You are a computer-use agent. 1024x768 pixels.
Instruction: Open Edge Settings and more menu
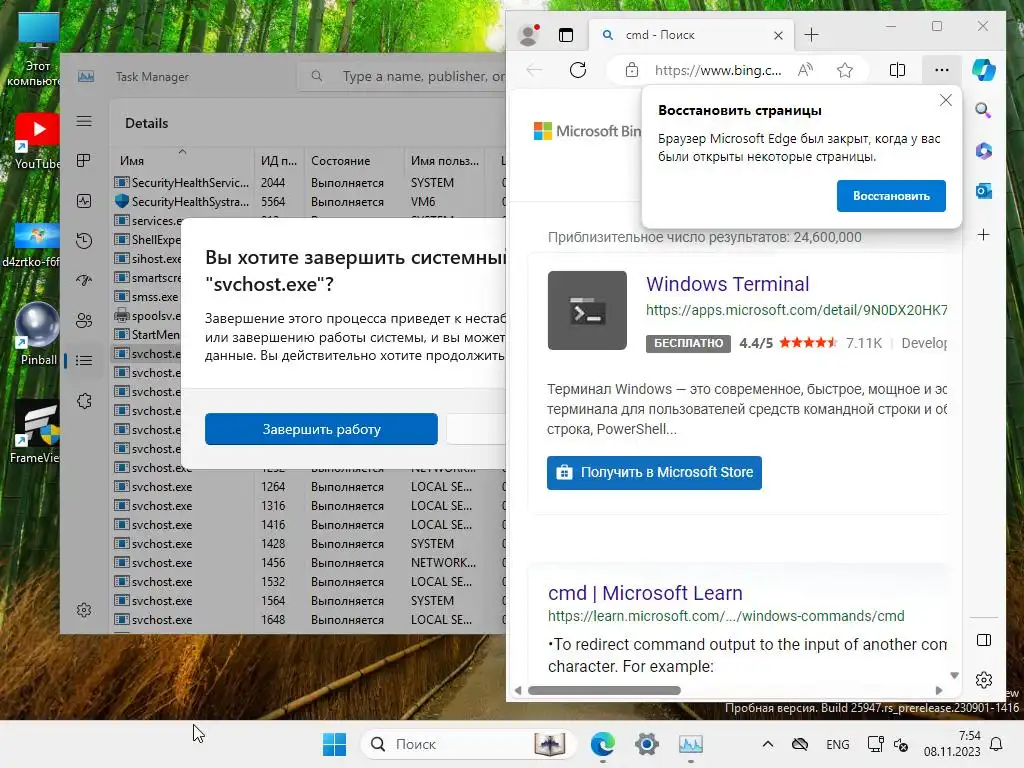click(941, 70)
